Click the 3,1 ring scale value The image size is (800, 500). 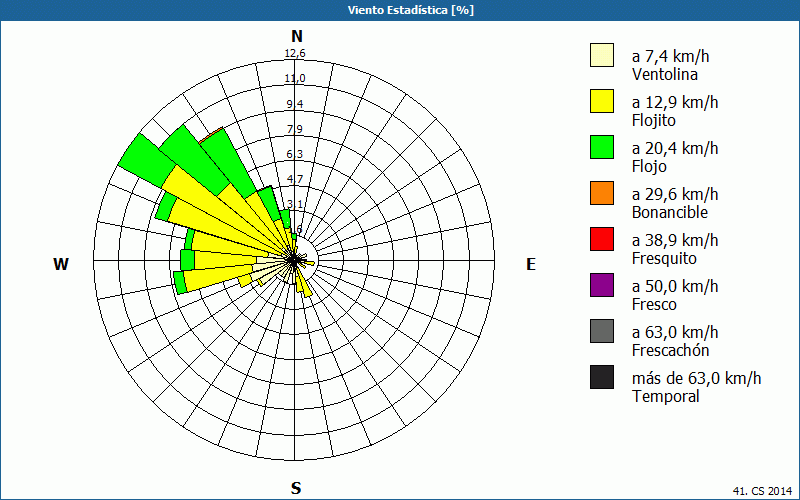pos(295,205)
